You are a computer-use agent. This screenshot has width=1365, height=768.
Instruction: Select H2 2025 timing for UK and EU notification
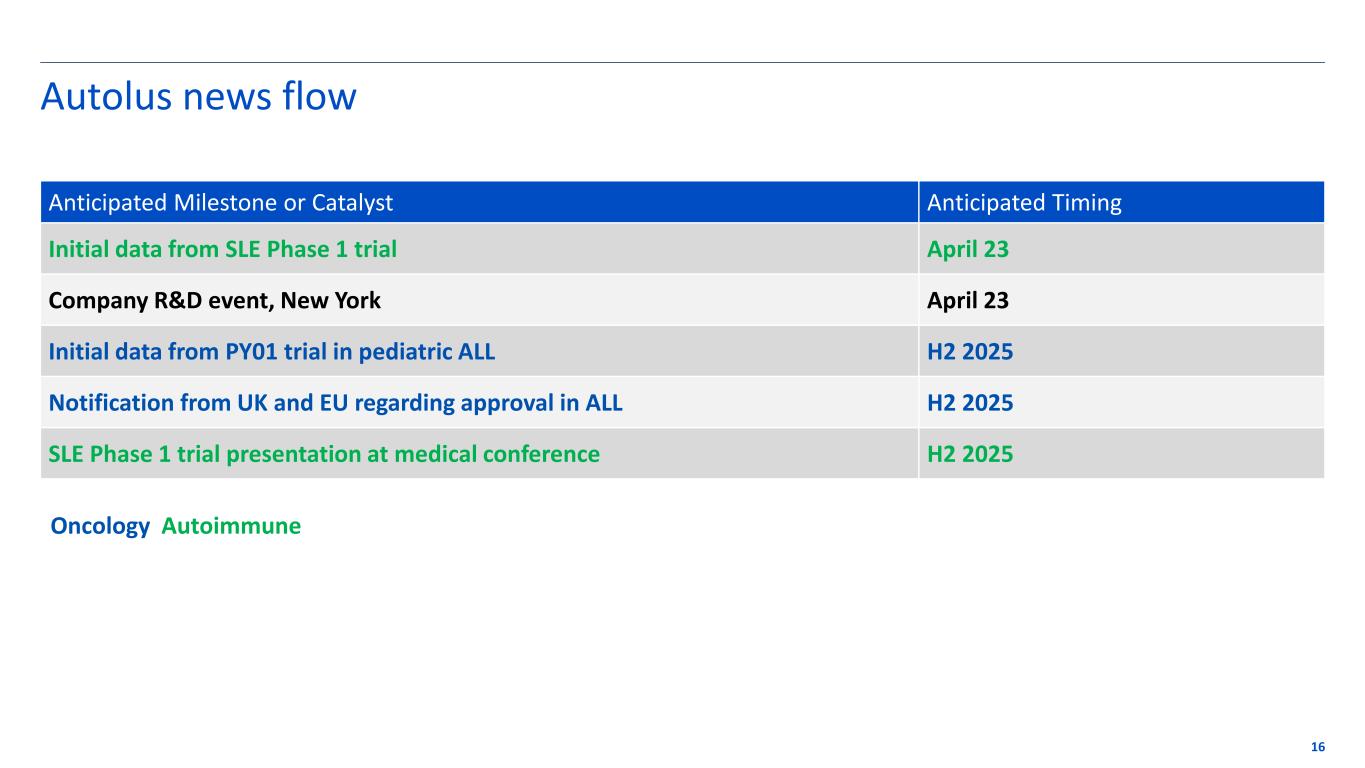[x=970, y=403]
